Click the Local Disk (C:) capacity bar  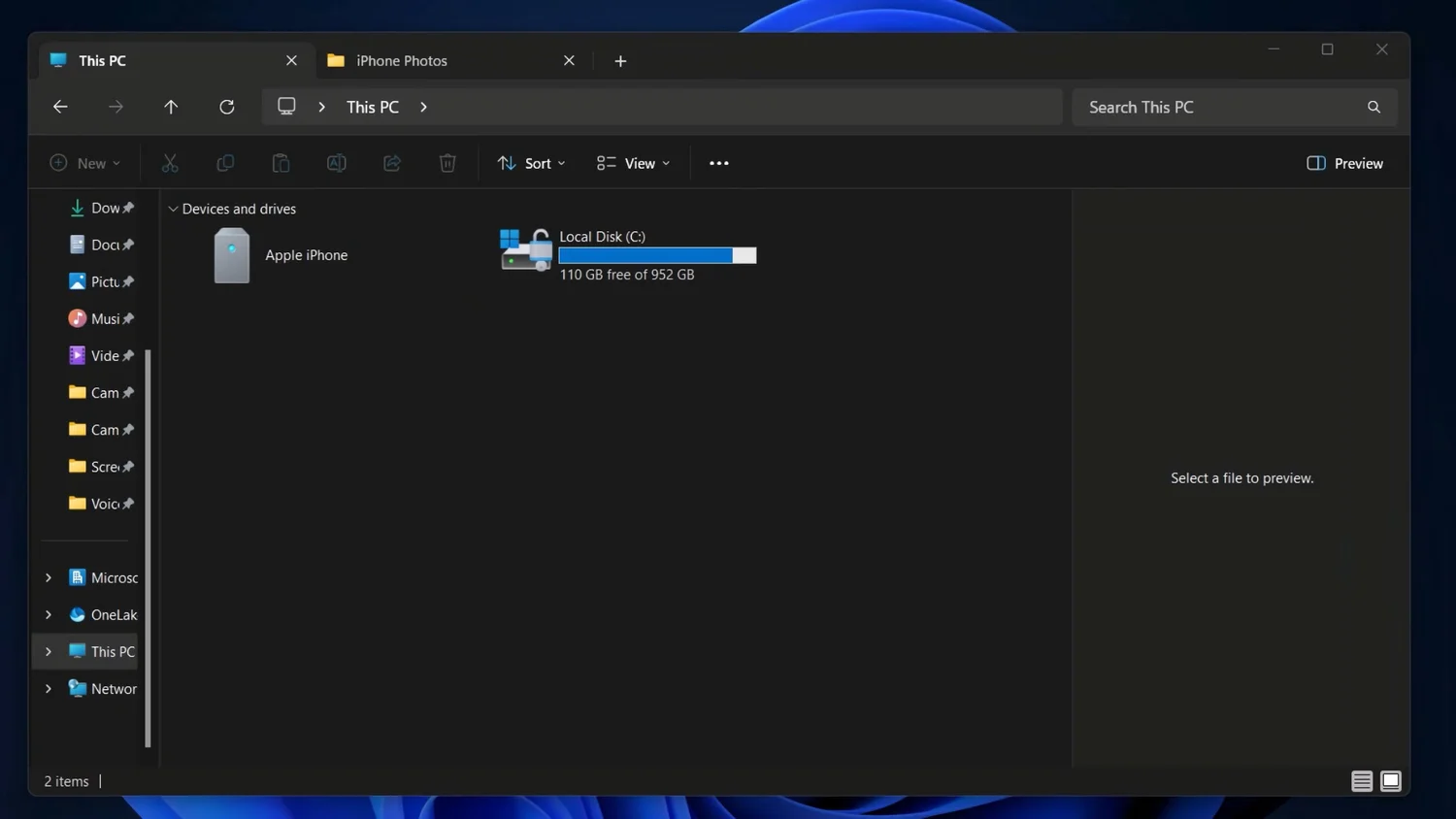pyautogui.click(x=657, y=255)
